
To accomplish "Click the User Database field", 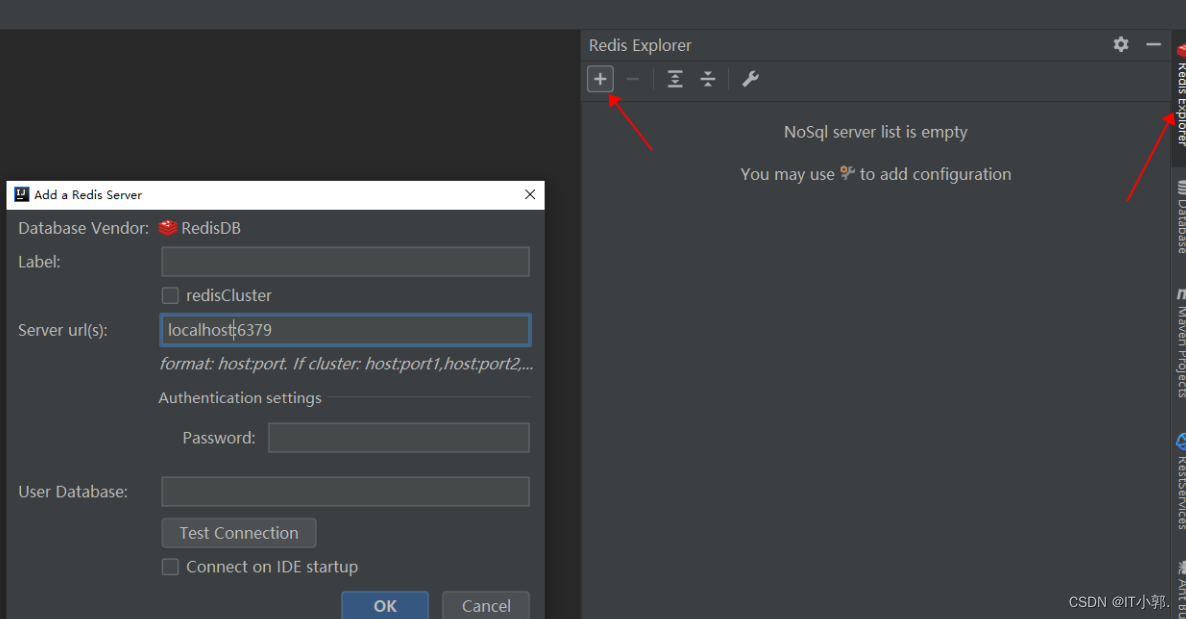I will point(345,492).
